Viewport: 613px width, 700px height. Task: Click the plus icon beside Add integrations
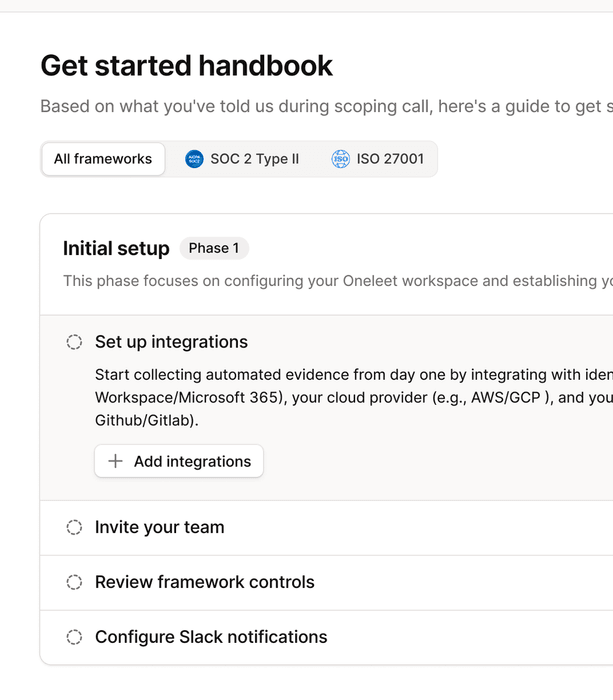tap(116, 461)
